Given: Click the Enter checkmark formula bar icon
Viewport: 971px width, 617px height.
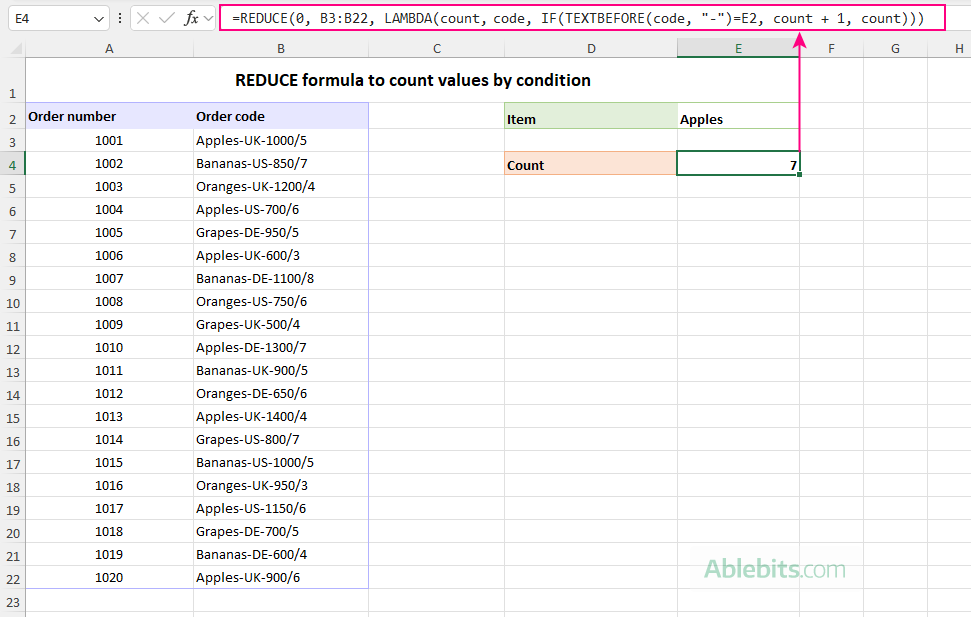Looking at the screenshot, I should (x=167, y=19).
